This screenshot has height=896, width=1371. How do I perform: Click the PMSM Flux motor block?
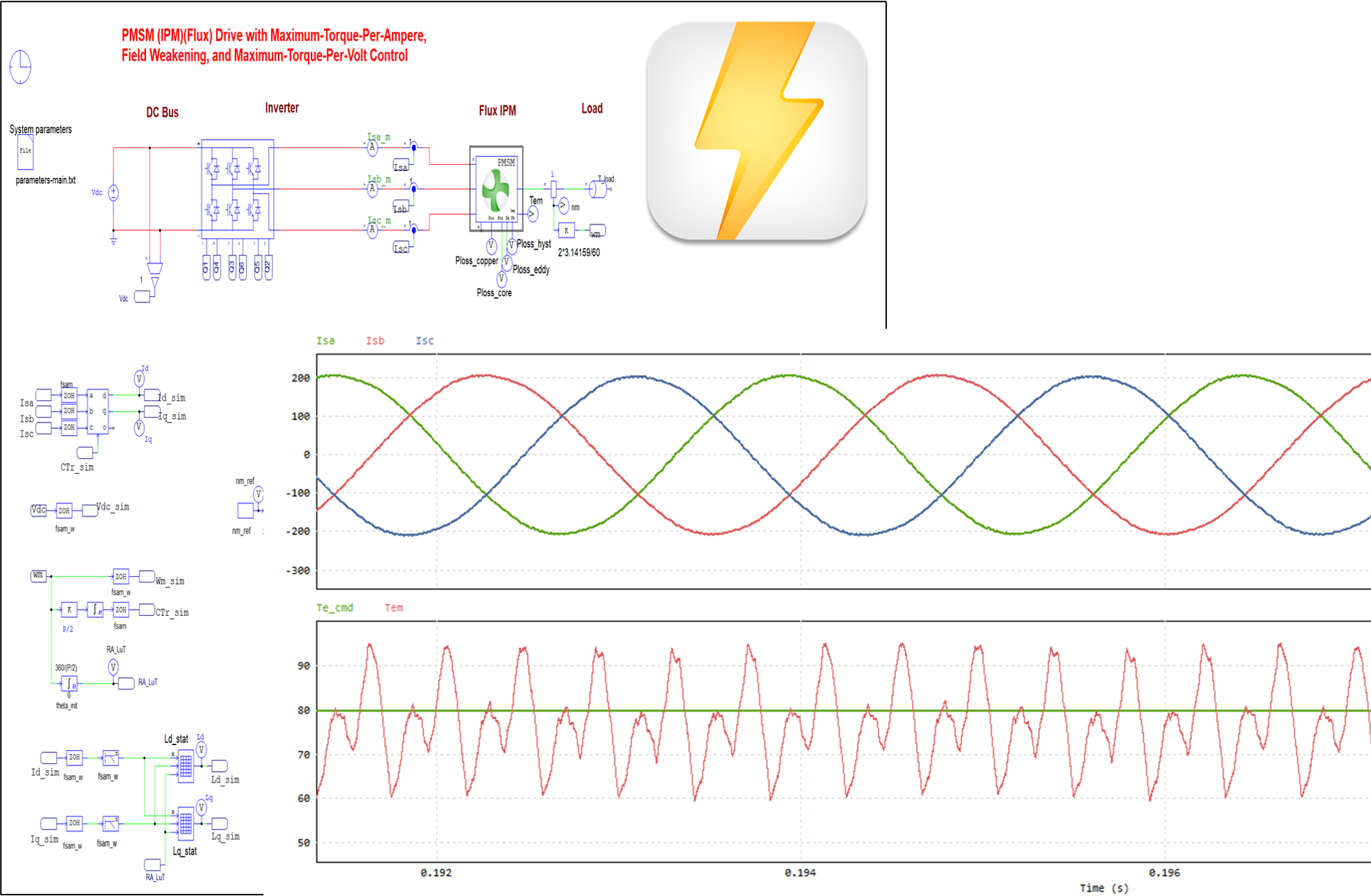click(496, 189)
